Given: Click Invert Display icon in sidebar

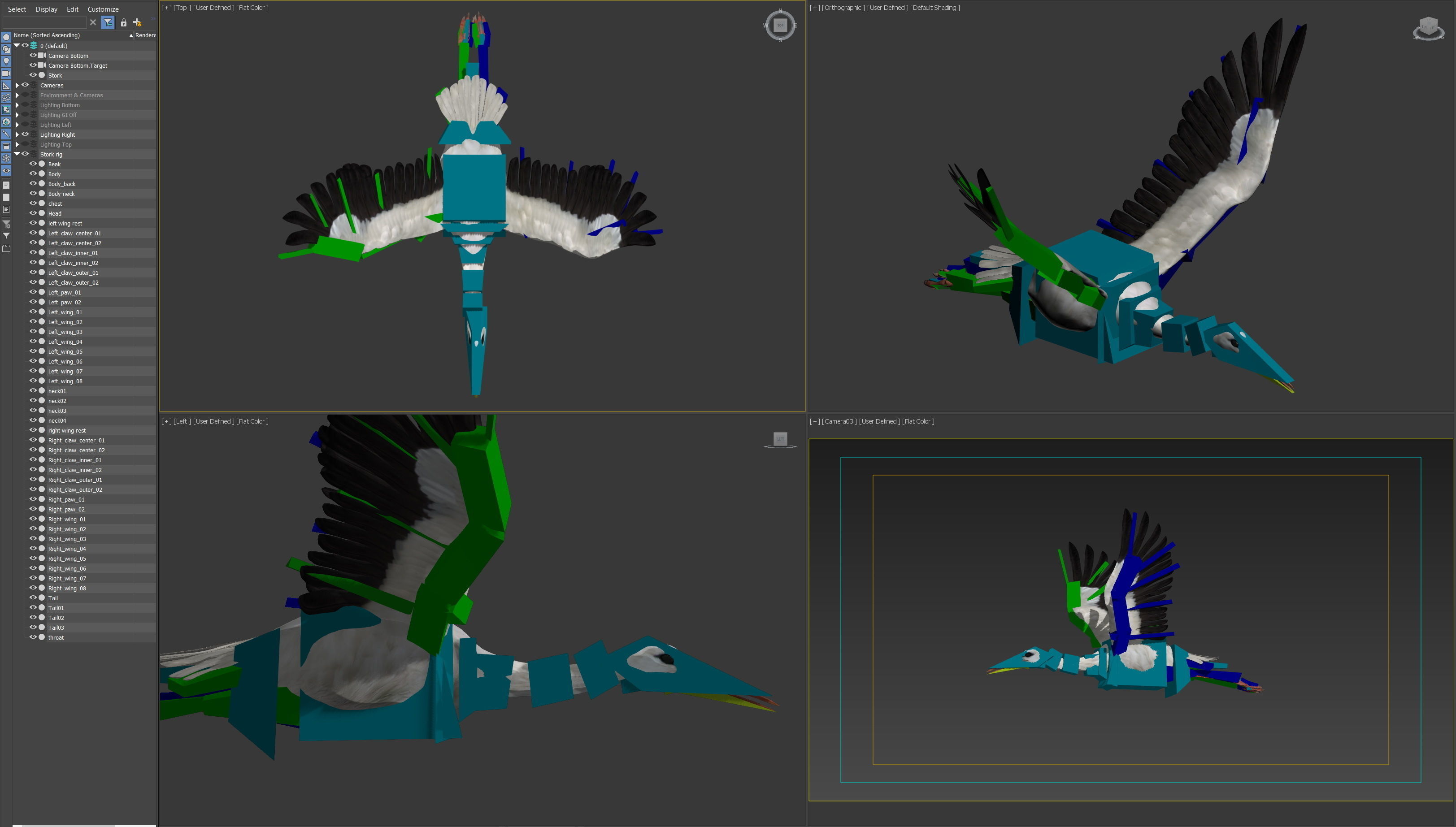Looking at the screenshot, I should [6, 210].
